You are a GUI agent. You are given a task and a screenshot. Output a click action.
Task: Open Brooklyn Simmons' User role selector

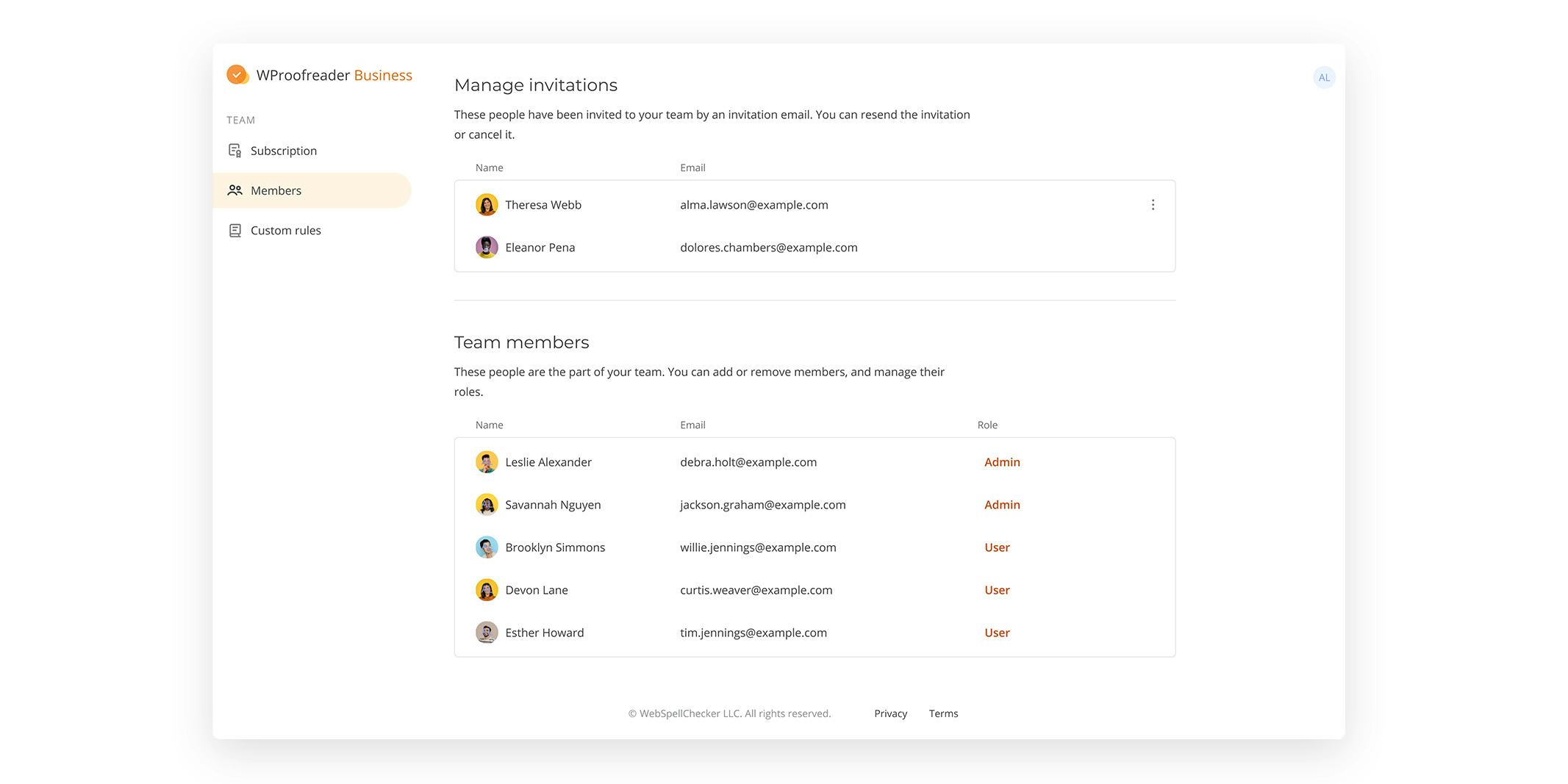tap(996, 547)
